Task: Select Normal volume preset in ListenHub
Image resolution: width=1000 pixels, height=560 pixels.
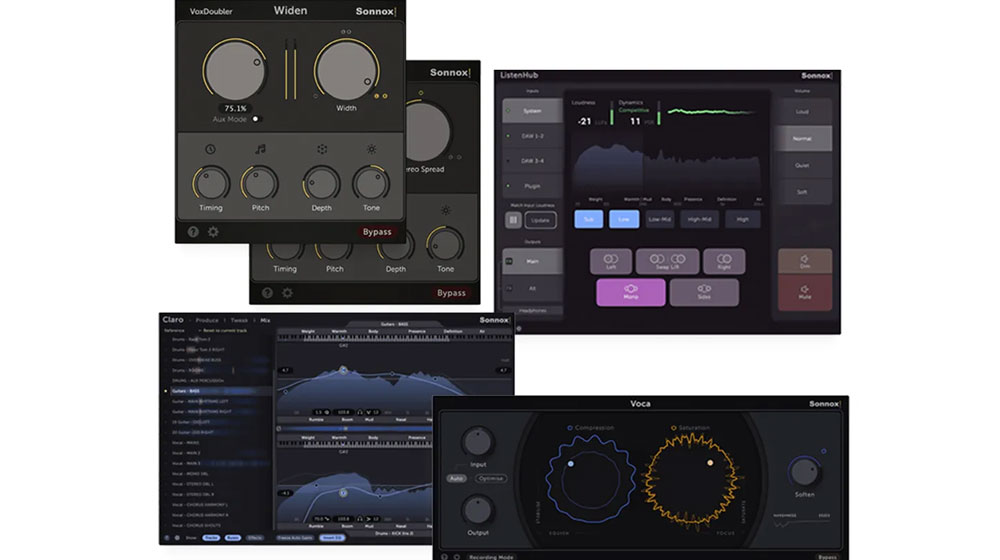Action: 802,138
